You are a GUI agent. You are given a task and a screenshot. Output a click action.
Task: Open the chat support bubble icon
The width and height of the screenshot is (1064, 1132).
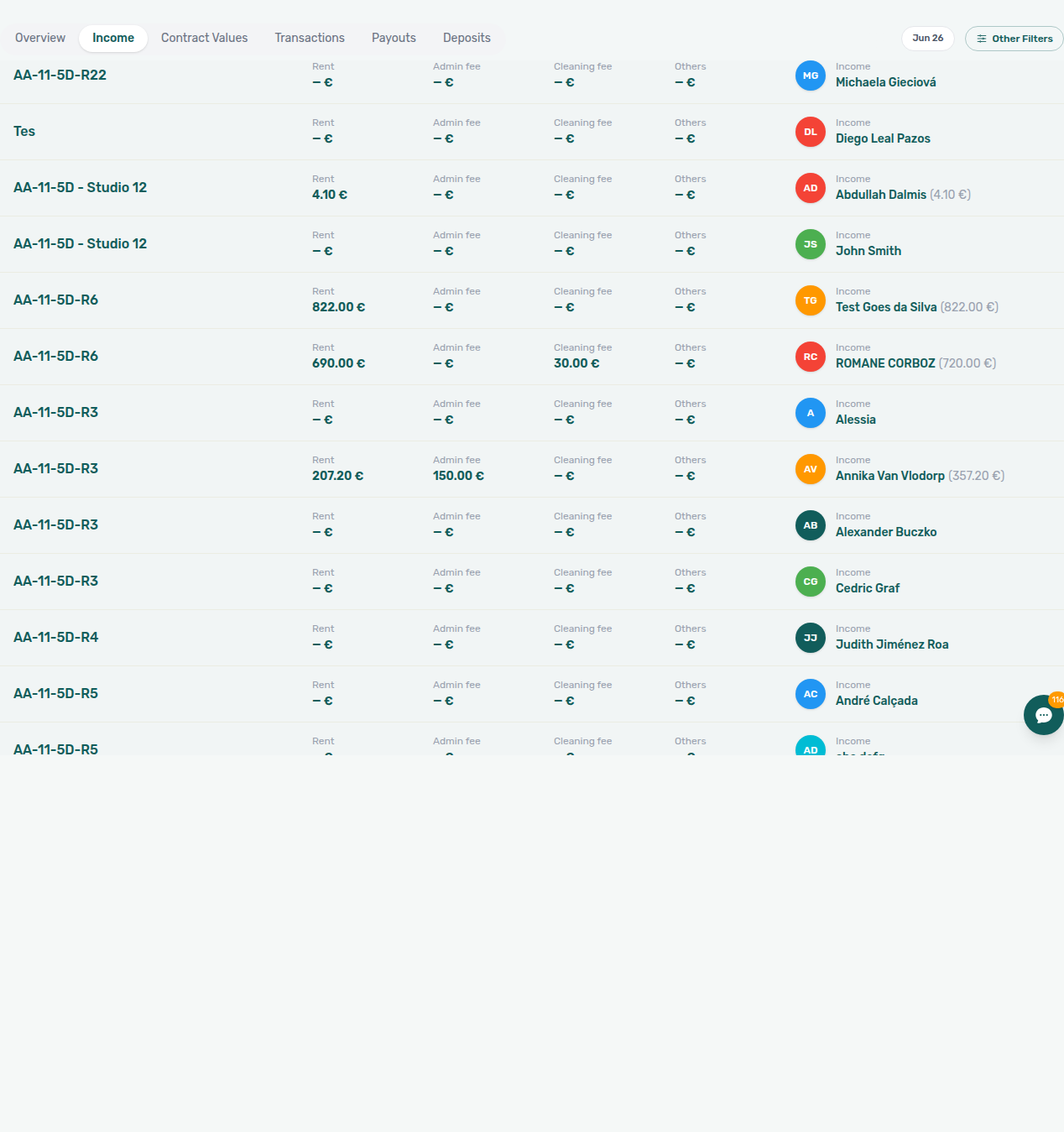pos(1044,715)
